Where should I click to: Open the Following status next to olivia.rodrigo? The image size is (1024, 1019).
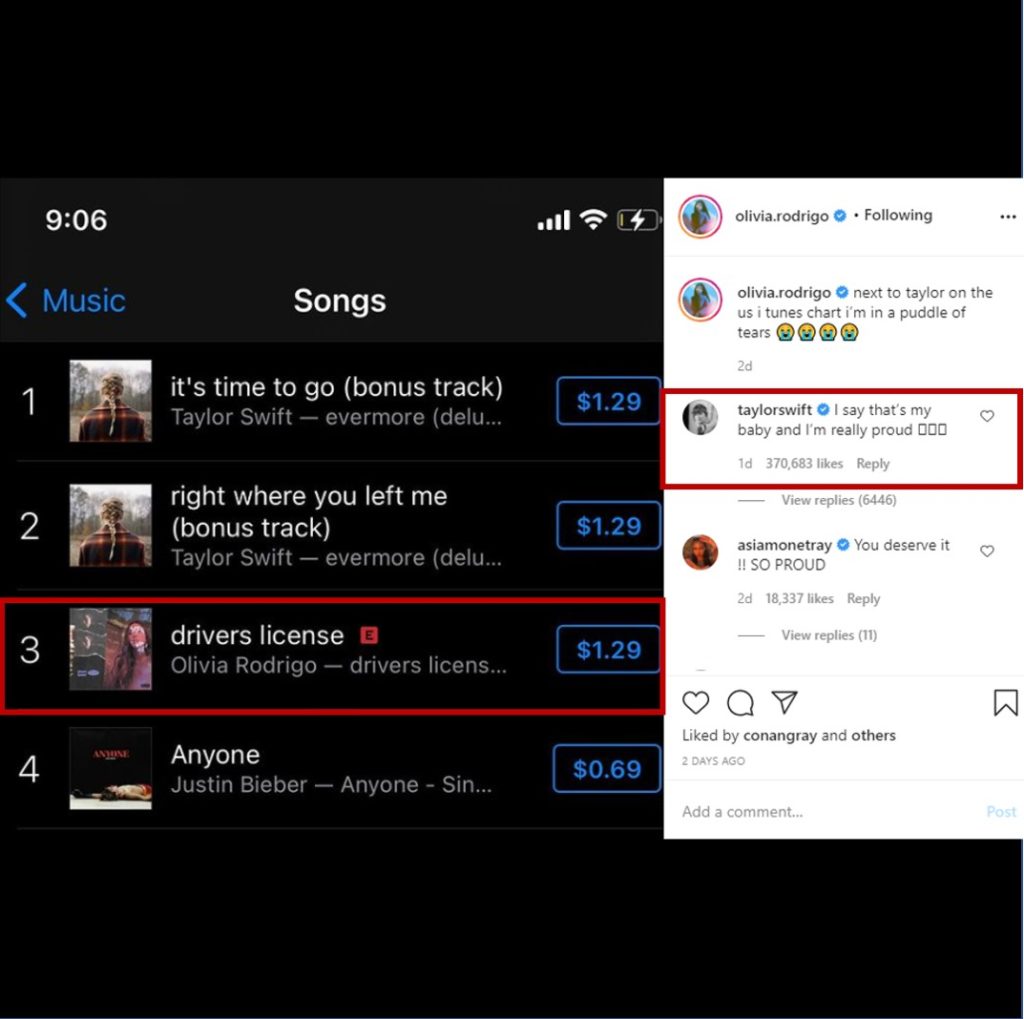click(x=898, y=215)
